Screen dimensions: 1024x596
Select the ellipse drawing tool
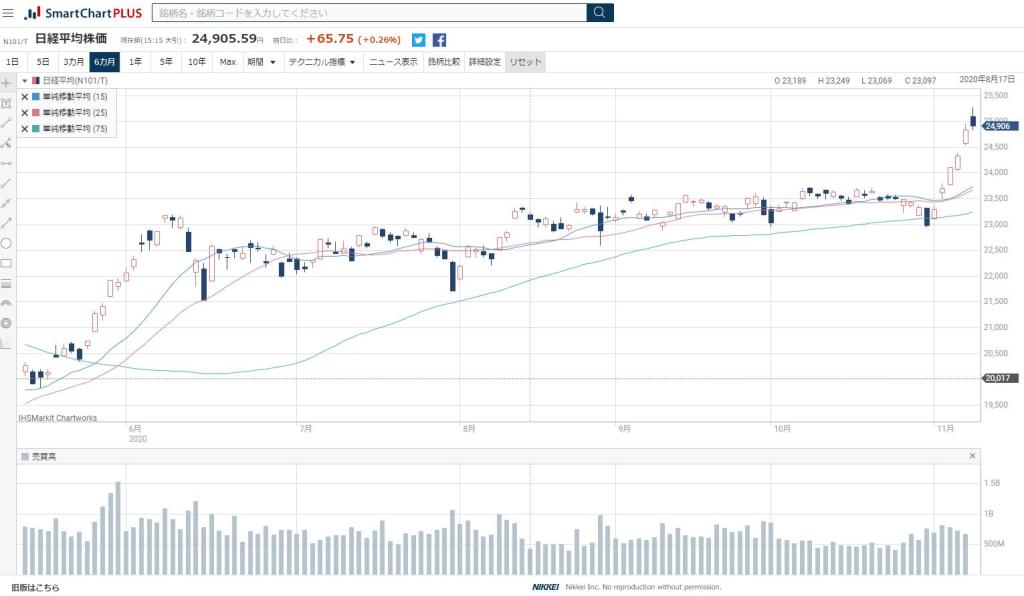[7, 243]
